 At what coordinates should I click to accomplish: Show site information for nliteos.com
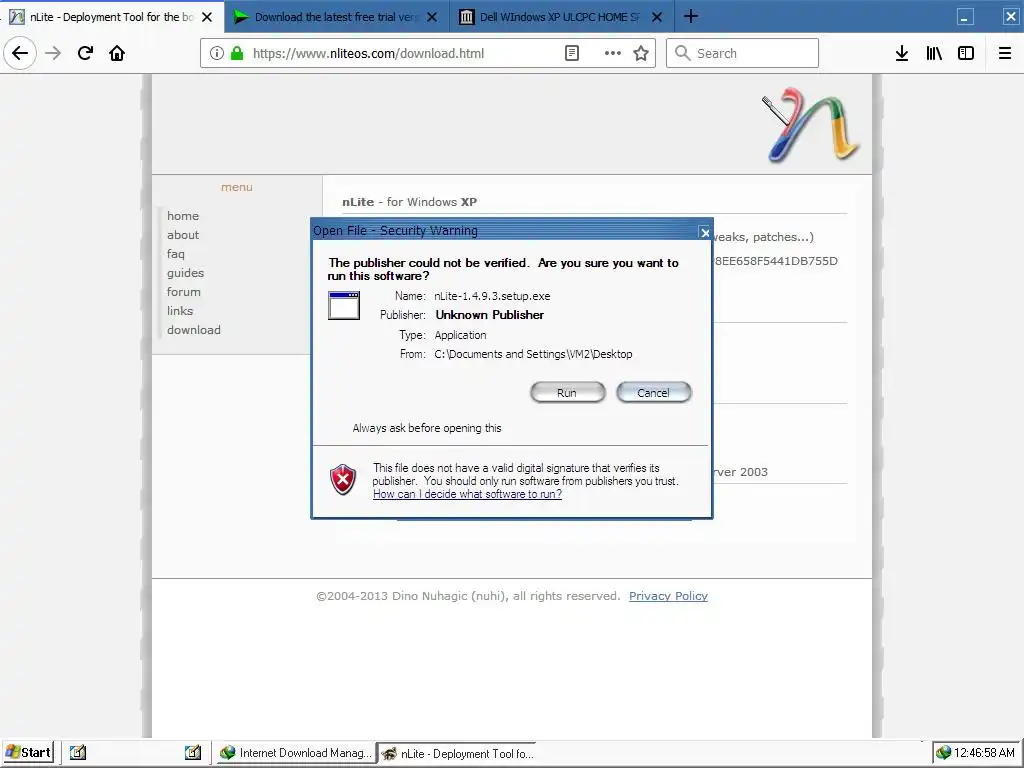(x=217, y=53)
